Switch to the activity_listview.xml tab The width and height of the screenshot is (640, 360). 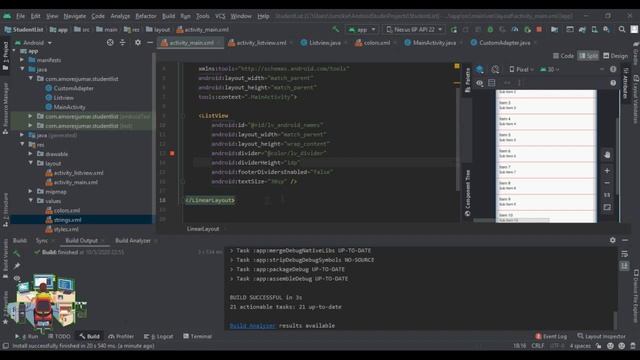(x=261, y=42)
